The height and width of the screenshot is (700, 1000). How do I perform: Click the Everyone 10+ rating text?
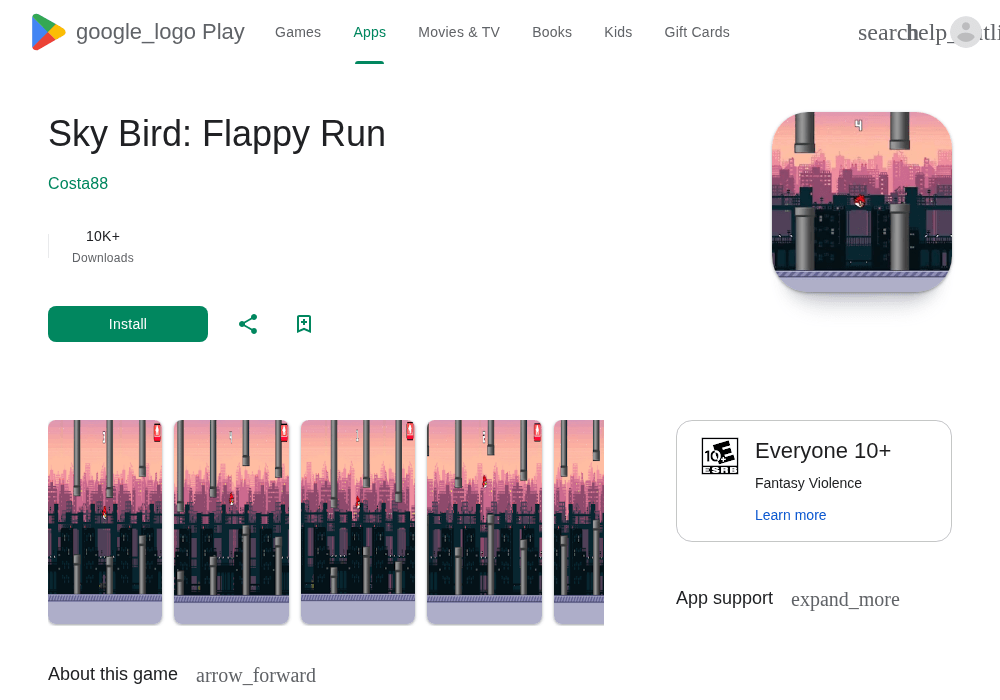[823, 451]
